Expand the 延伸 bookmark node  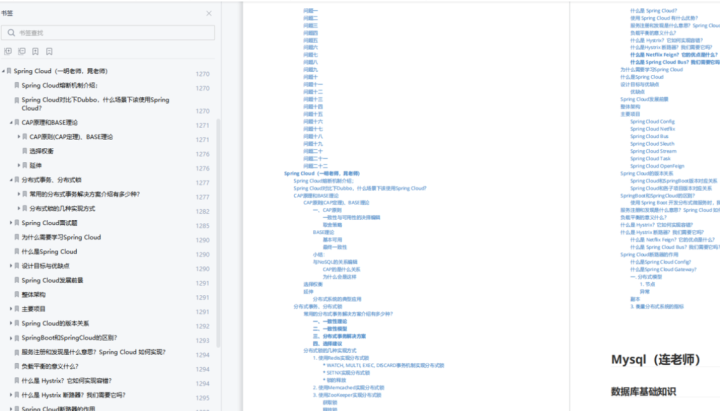[x=19, y=165]
